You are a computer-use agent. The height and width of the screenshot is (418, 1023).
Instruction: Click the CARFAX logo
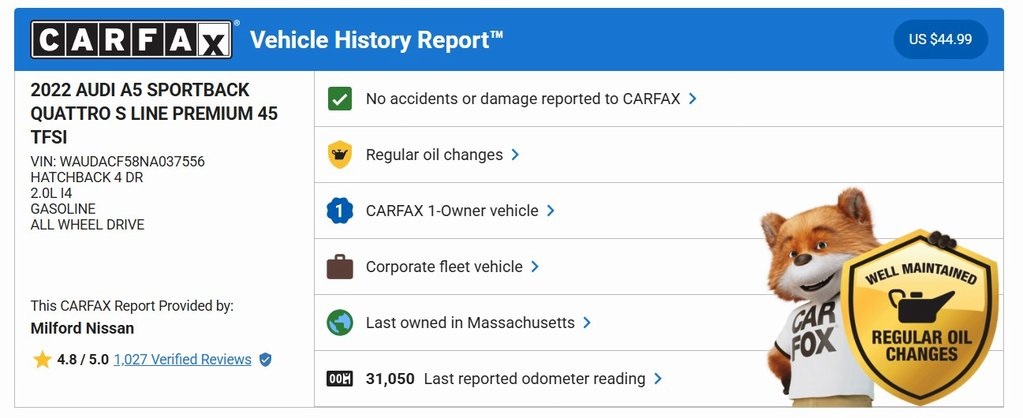click(x=132, y=40)
